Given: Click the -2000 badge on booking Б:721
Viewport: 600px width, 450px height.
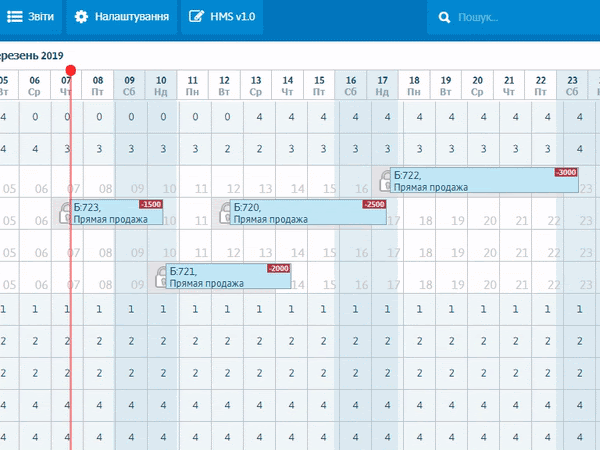Looking at the screenshot, I should [278, 269].
